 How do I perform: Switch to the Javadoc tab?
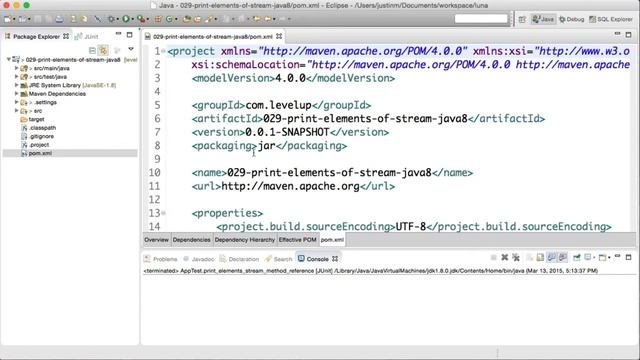pyautogui.click(x=199, y=259)
